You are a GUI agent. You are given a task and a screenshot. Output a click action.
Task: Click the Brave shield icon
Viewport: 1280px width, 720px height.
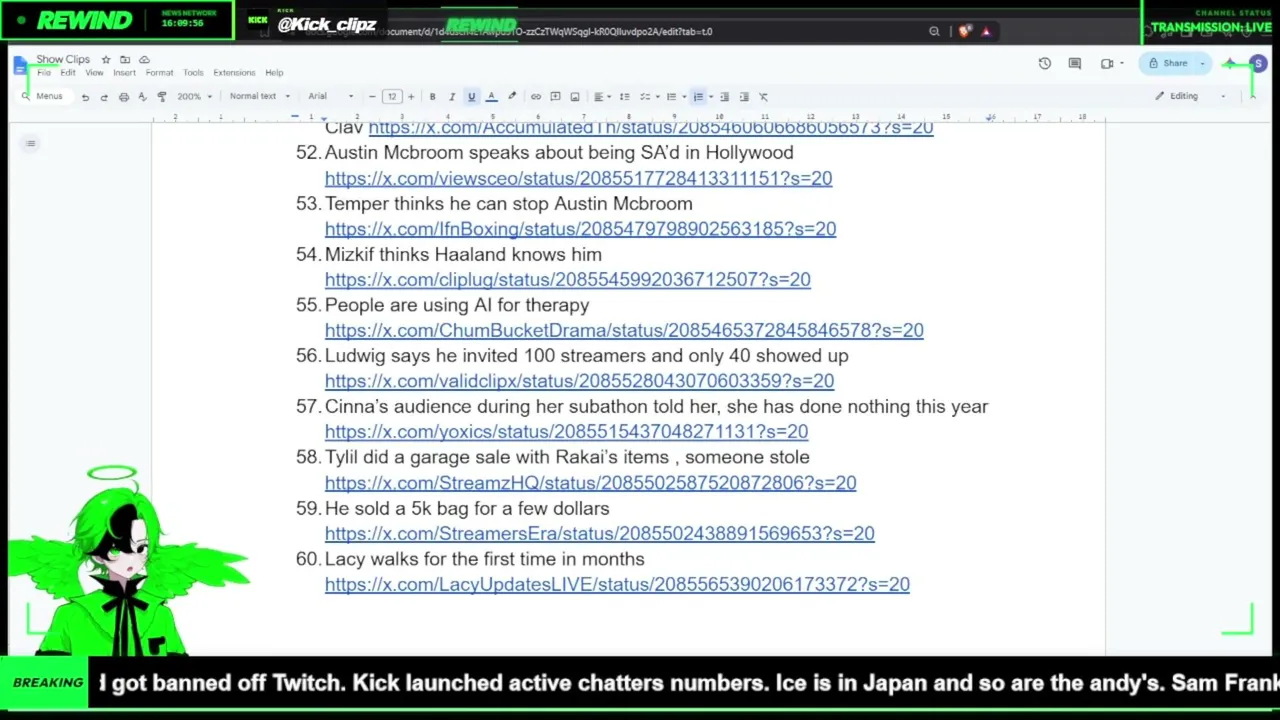tap(964, 32)
